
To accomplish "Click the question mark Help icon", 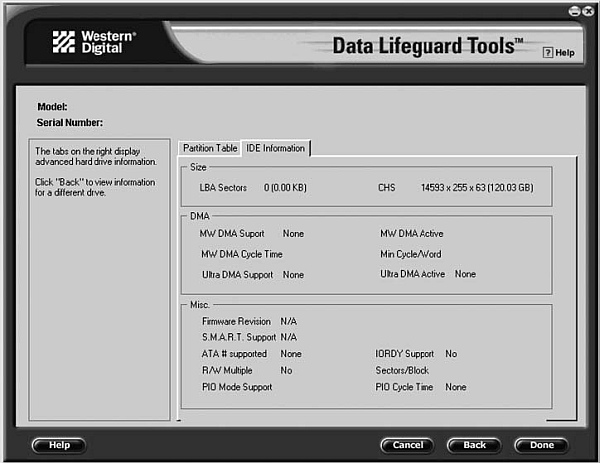I will [548, 52].
